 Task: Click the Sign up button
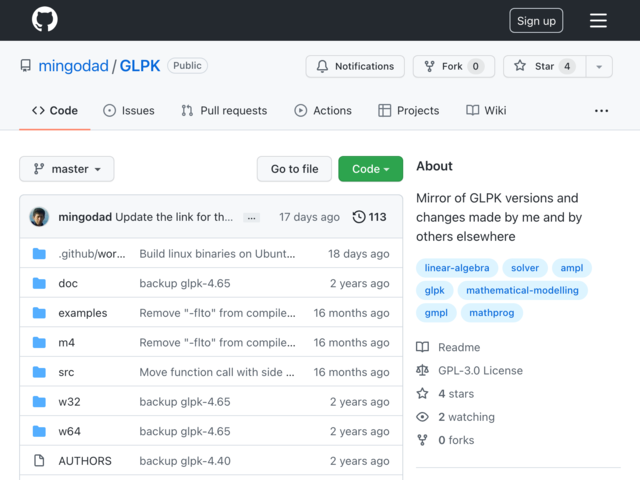536,20
